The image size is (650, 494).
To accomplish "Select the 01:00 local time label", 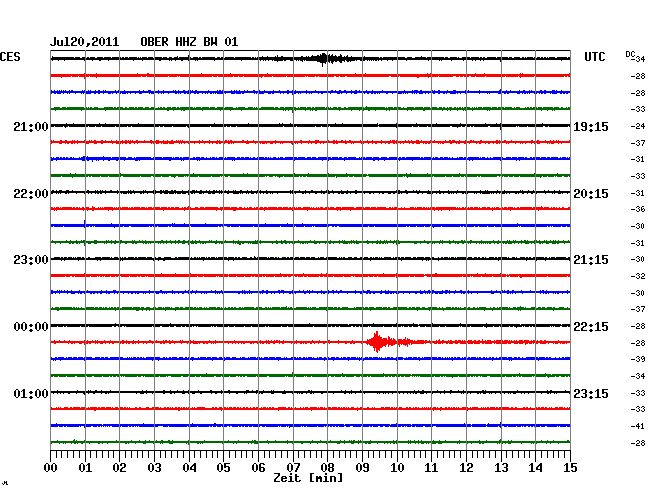I will coord(31,393).
